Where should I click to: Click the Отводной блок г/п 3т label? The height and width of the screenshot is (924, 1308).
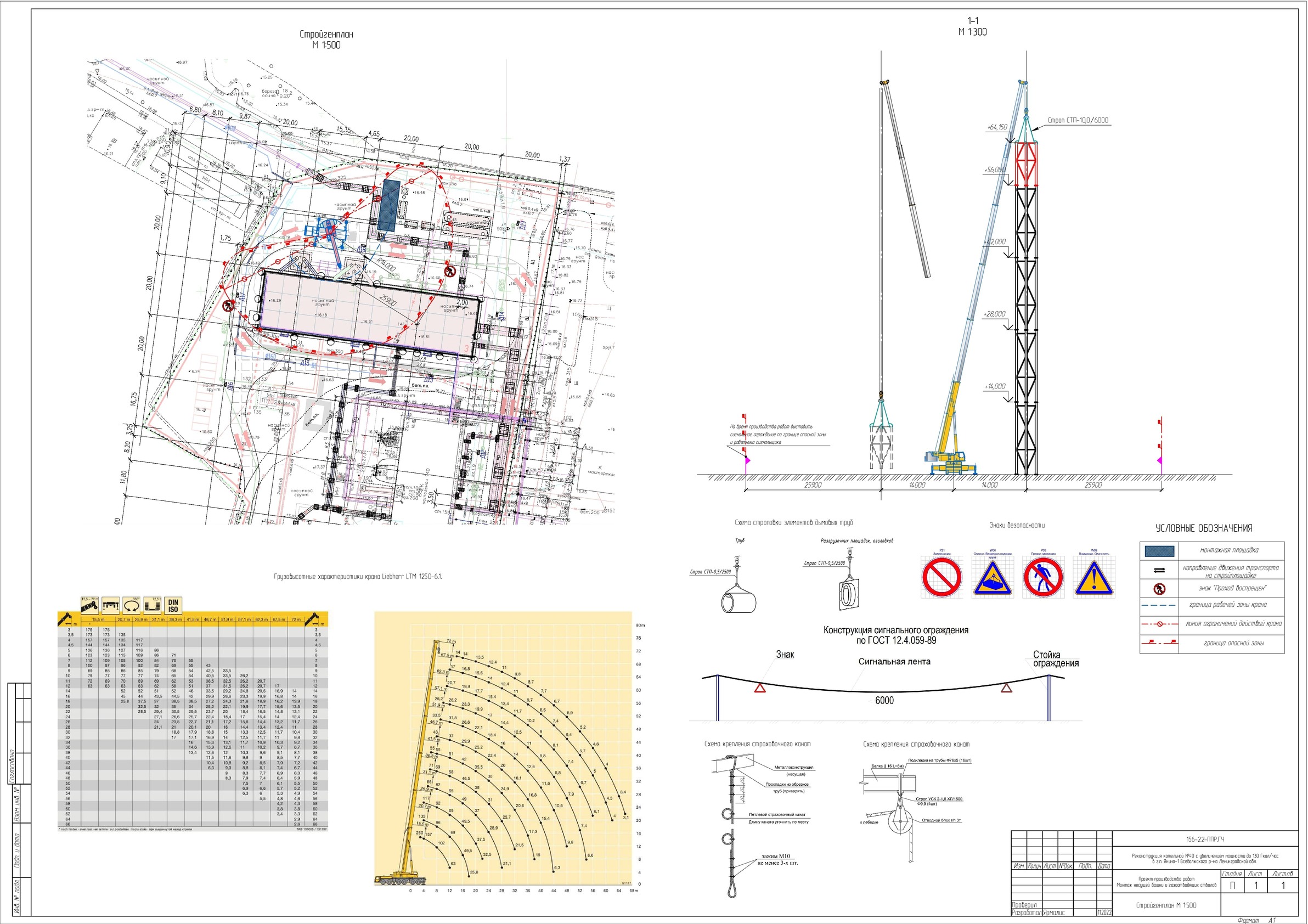(x=941, y=820)
